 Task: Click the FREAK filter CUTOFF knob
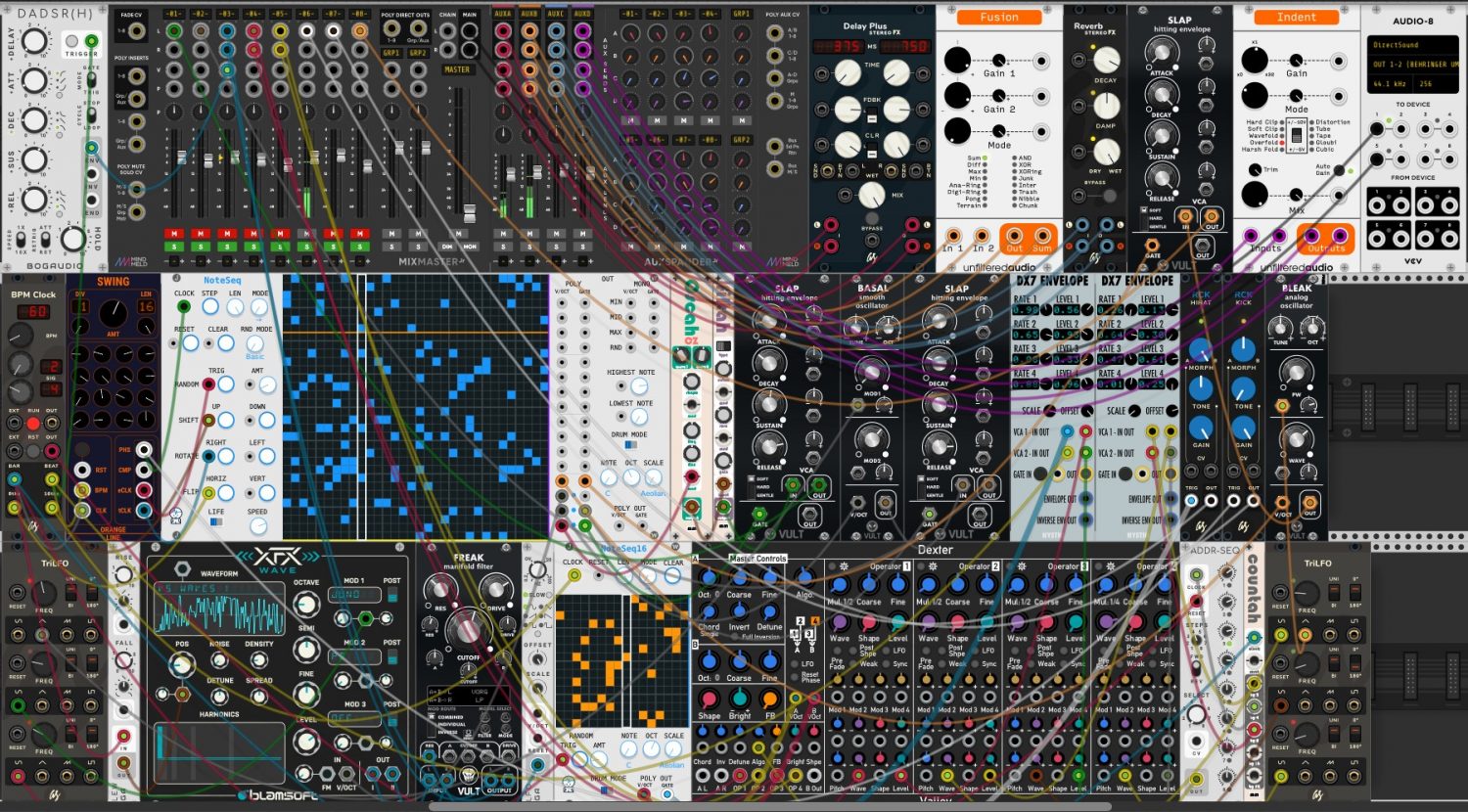point(468,629)
